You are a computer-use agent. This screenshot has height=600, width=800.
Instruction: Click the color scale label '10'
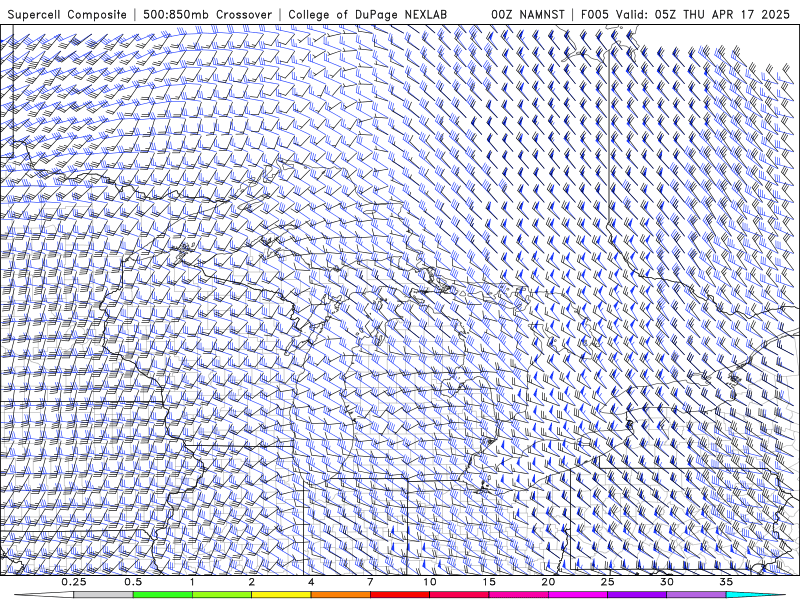(430, 582)
